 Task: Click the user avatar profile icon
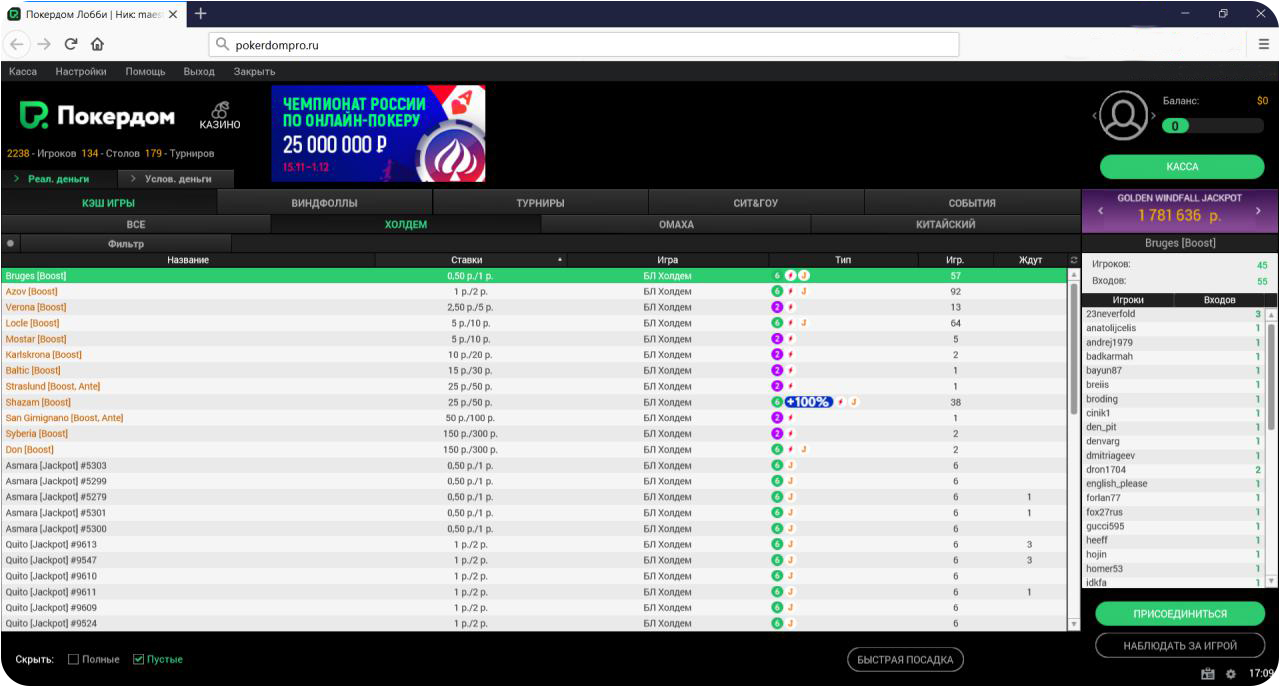pyautogui.click(x=1125, y=115)
